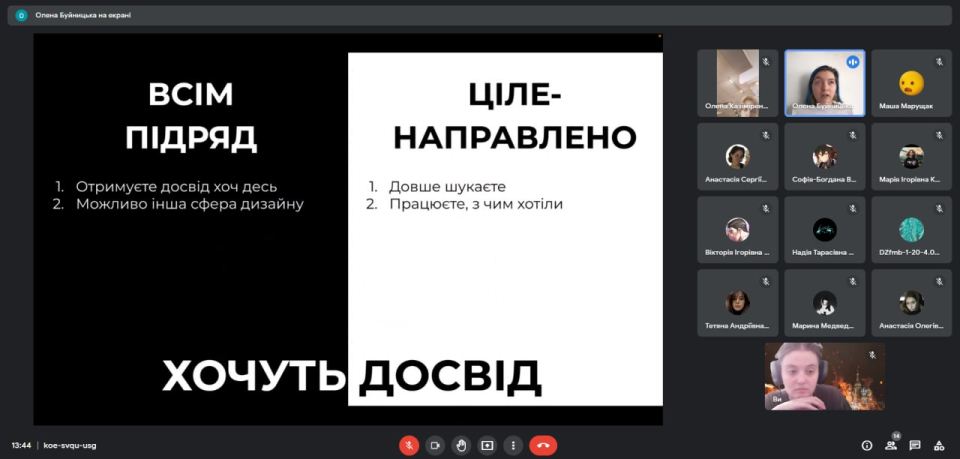
Task: Click the meeting code koe-svqu-usg
Action: click(70, 446)
